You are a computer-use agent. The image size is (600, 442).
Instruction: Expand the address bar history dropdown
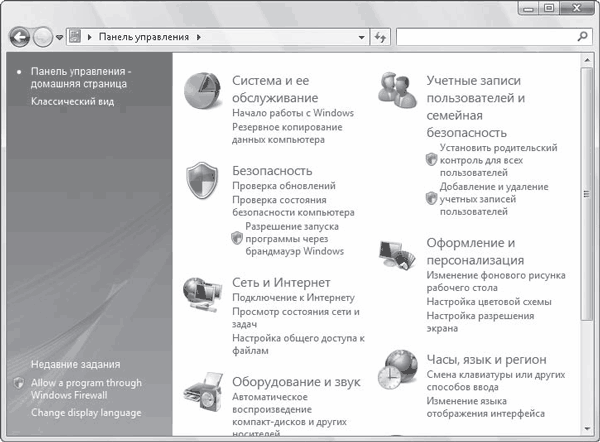(x=361, y=38)
